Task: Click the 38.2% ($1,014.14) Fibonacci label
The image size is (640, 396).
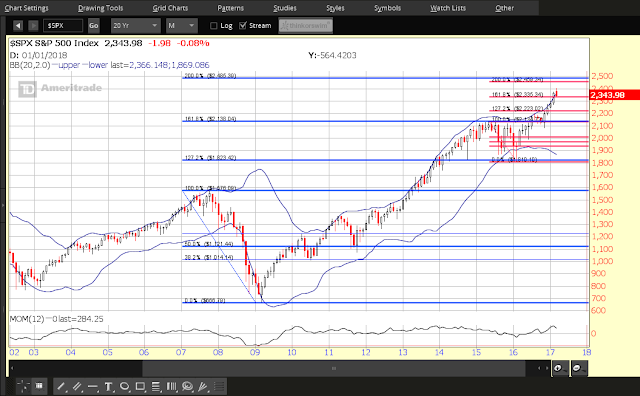Action: [x=209, y=258]
